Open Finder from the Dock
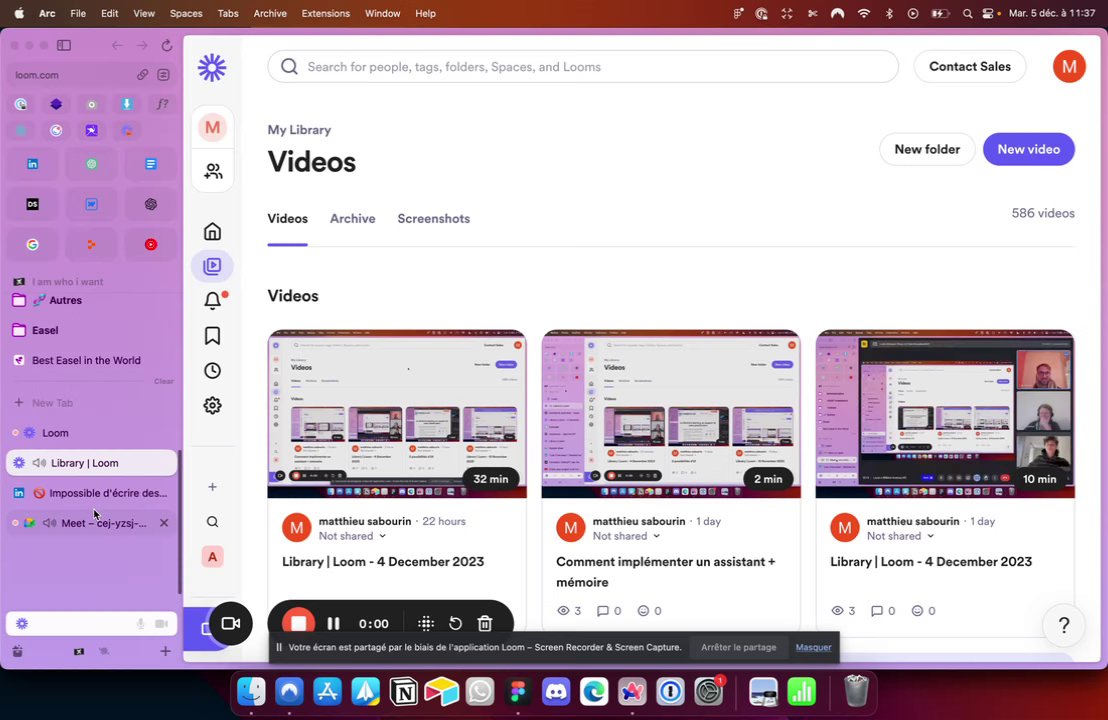This screenshot has height=720, width=1108. [251, 692]
